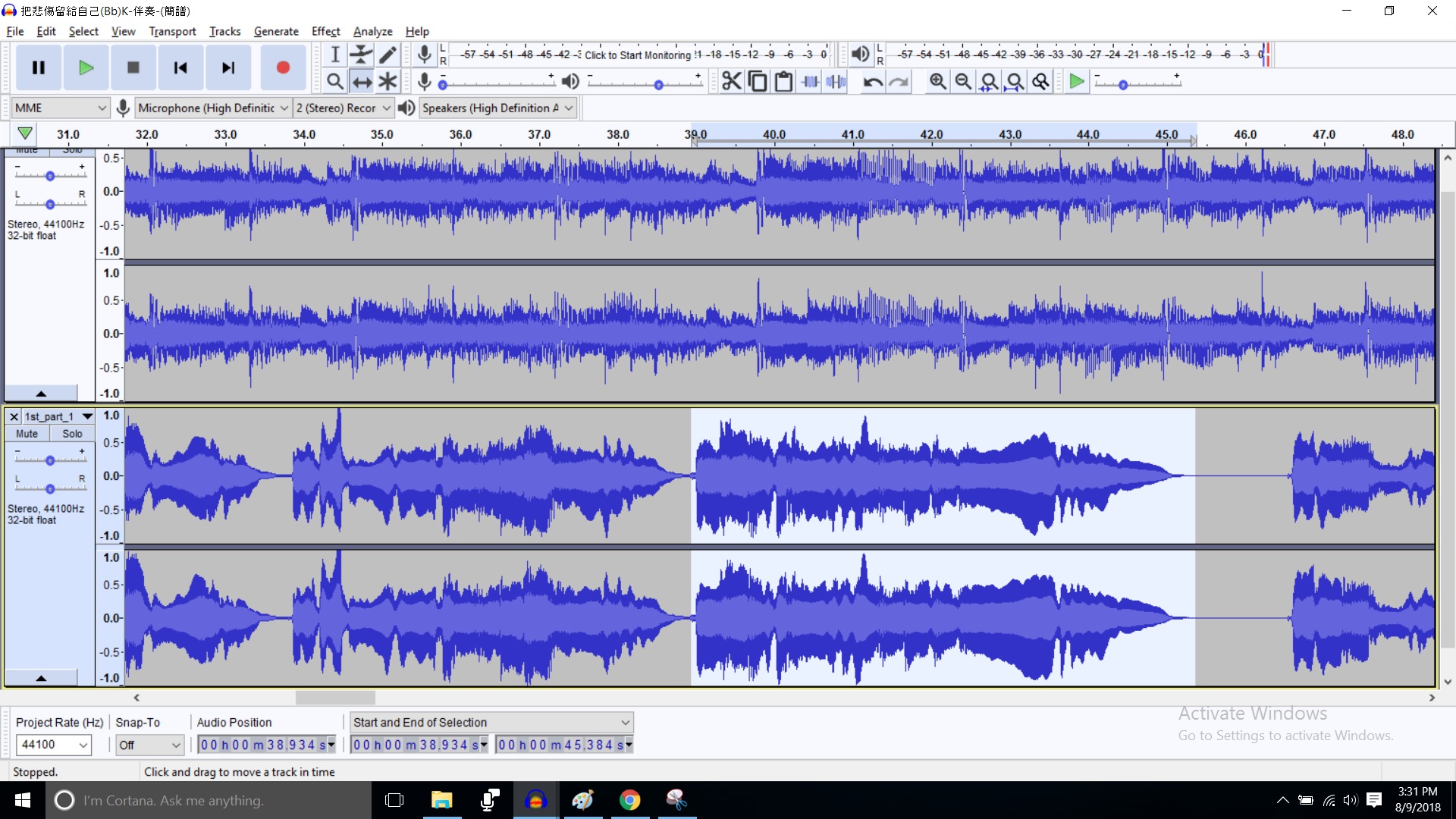Click the recording meter microphone icon
Screen dimensions: 1456x819
[x=425, y=54]
